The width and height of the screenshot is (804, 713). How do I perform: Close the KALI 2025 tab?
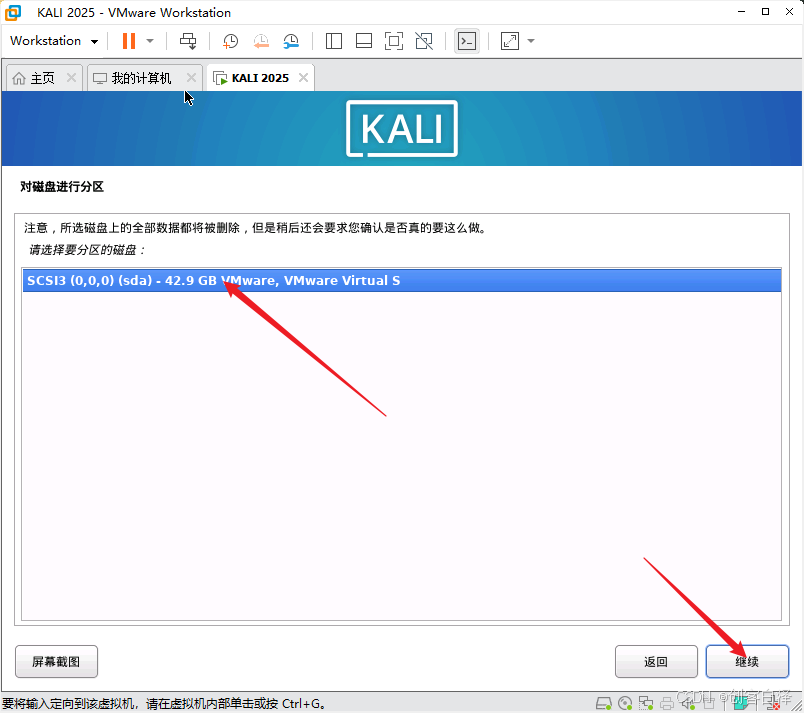pyautogui.click(x=304, y=78)
